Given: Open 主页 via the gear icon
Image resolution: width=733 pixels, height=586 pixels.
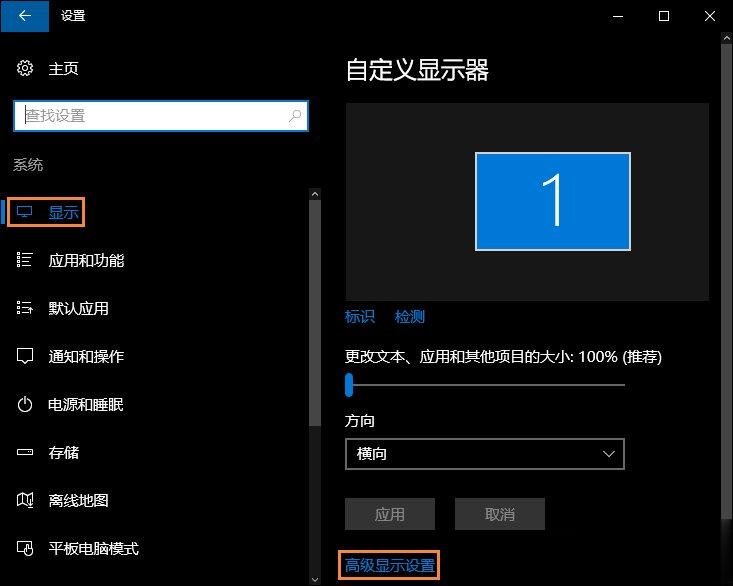Looking at the screenshot, I should click(25, 68).
